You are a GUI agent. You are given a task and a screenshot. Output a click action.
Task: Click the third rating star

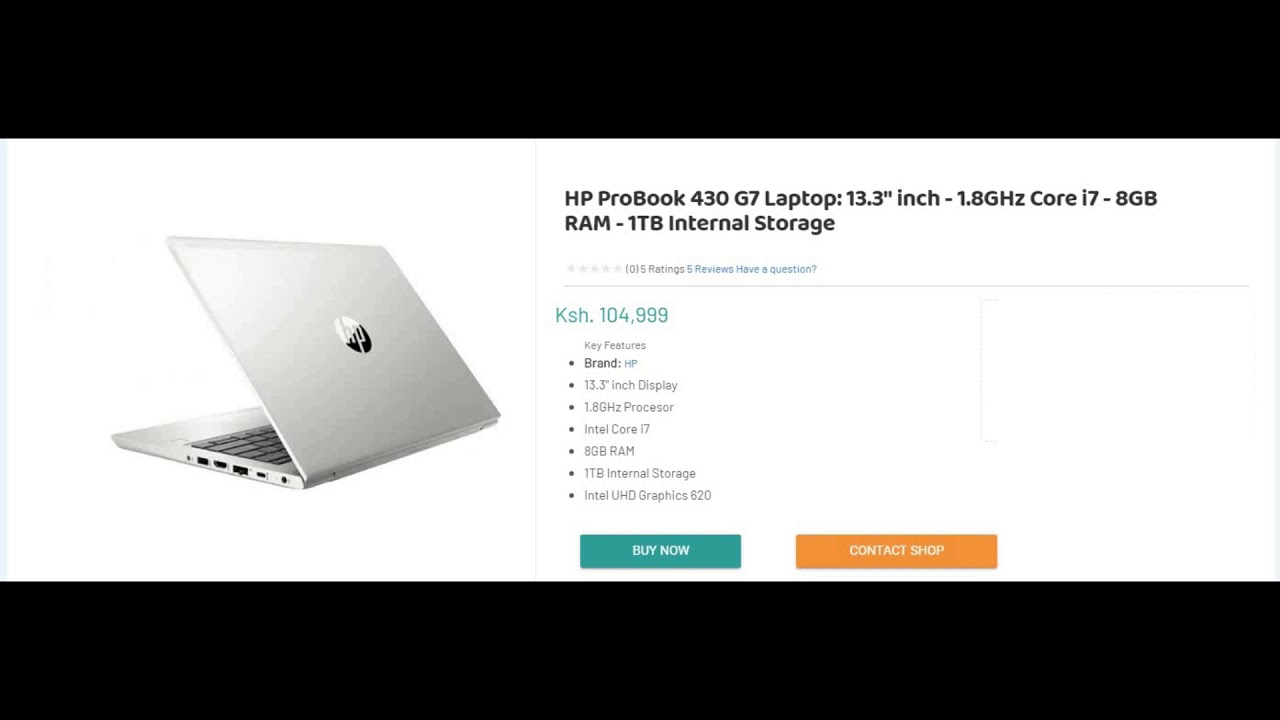[x=594, y=269]
